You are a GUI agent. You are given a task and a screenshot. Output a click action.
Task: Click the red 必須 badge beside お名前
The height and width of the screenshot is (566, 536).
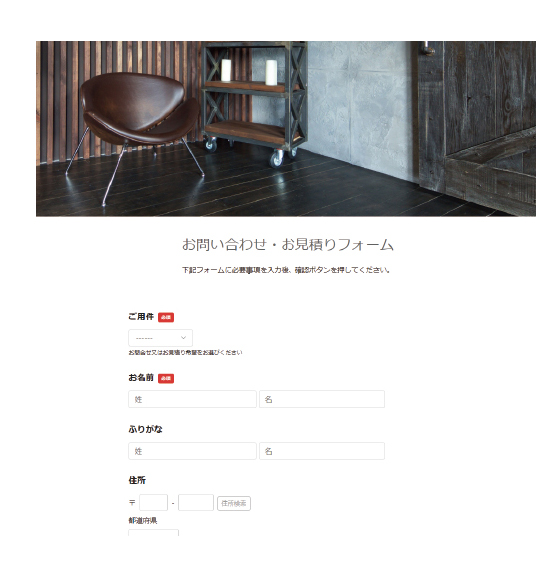[x=166, y=378]
